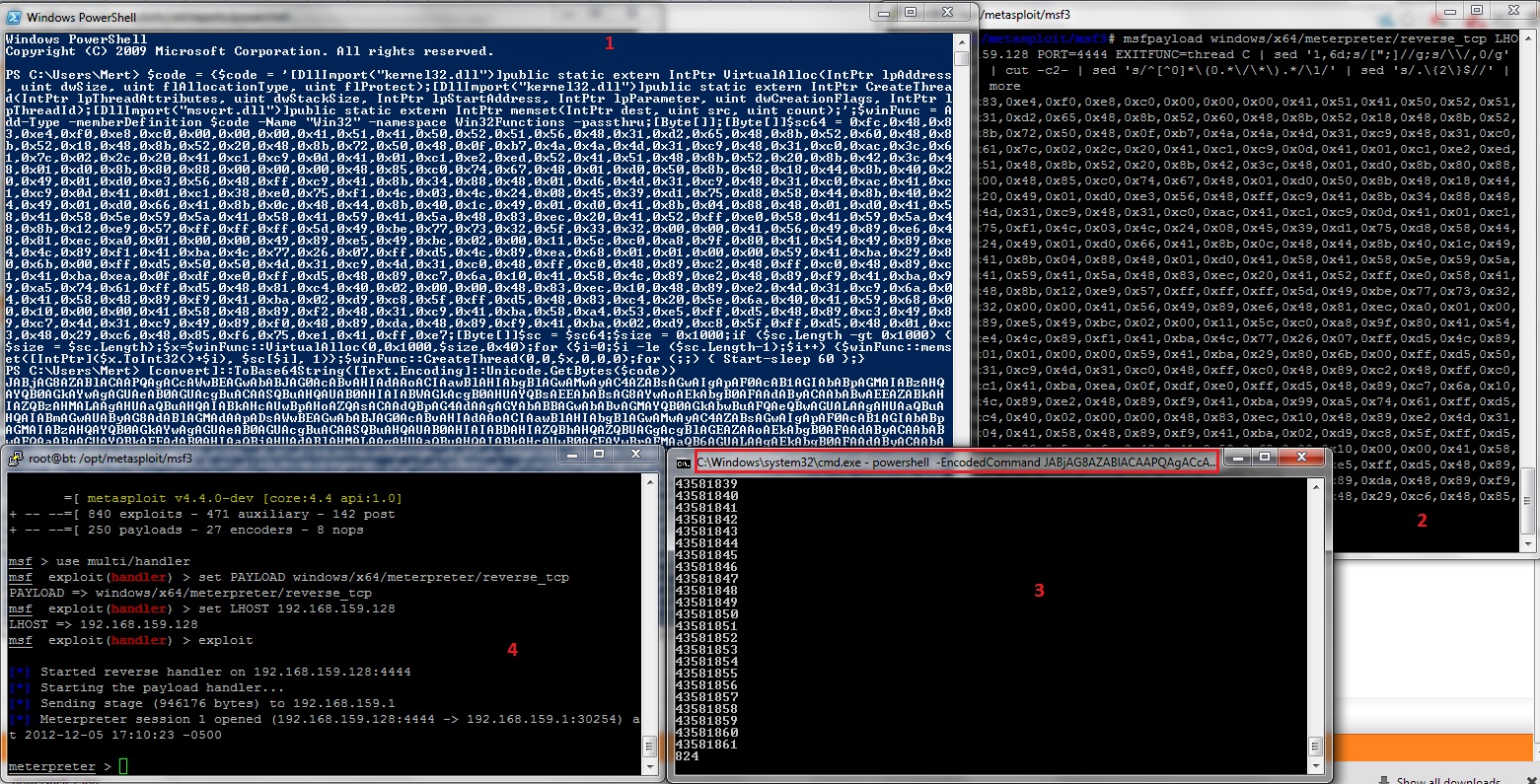Click the '250 payloads - 27 encoders' line
Image resolution: width=1540 pixels, height=784 pixels.
pyautogui.click(x=185, y=530)
